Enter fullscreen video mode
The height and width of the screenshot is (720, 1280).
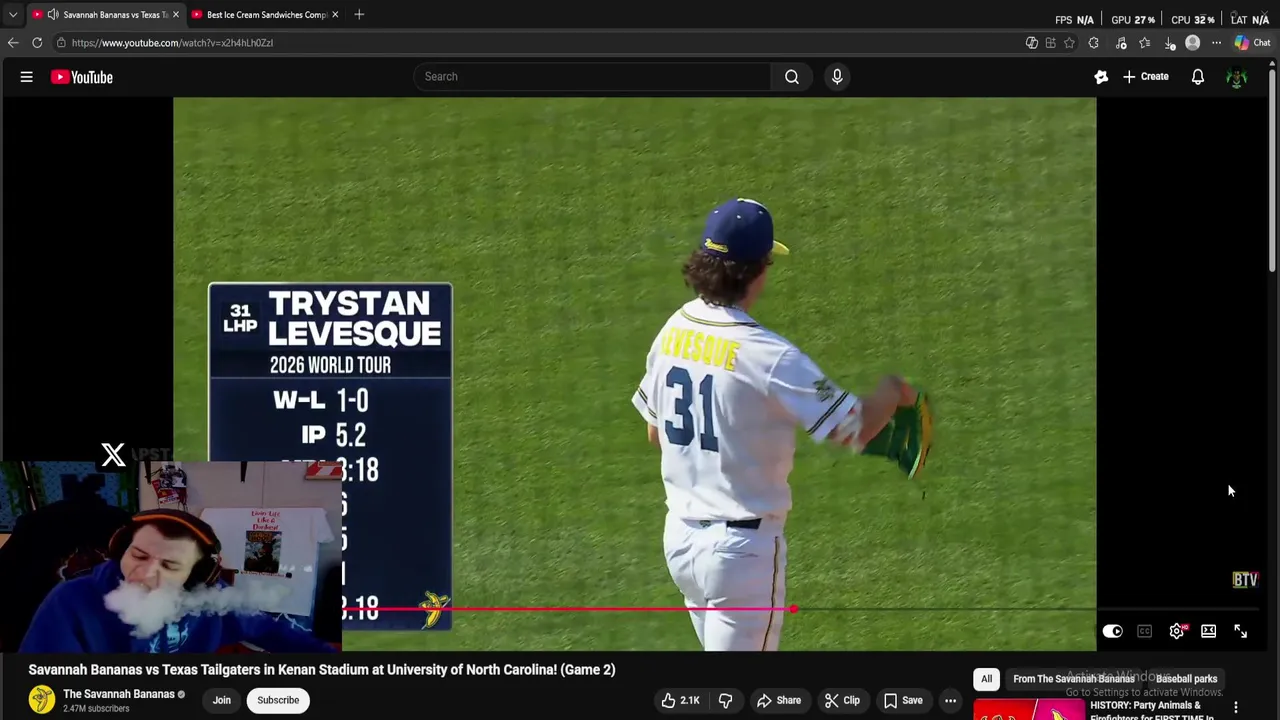coord(1241,631)
